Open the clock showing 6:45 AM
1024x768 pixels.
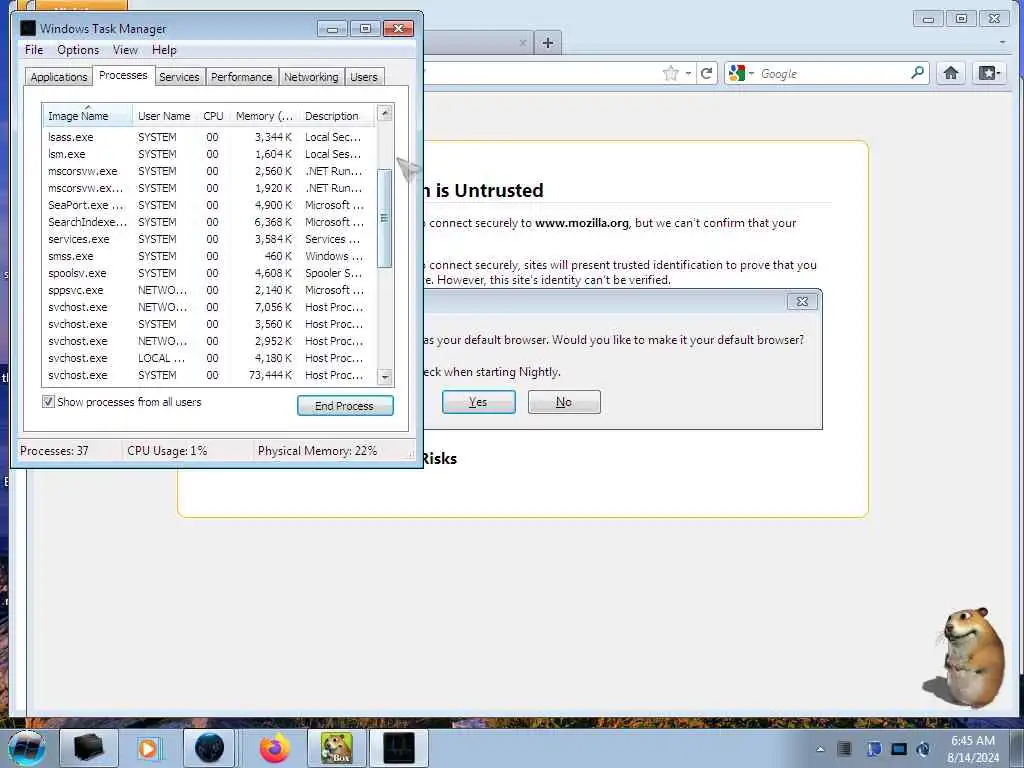point(973,749)
